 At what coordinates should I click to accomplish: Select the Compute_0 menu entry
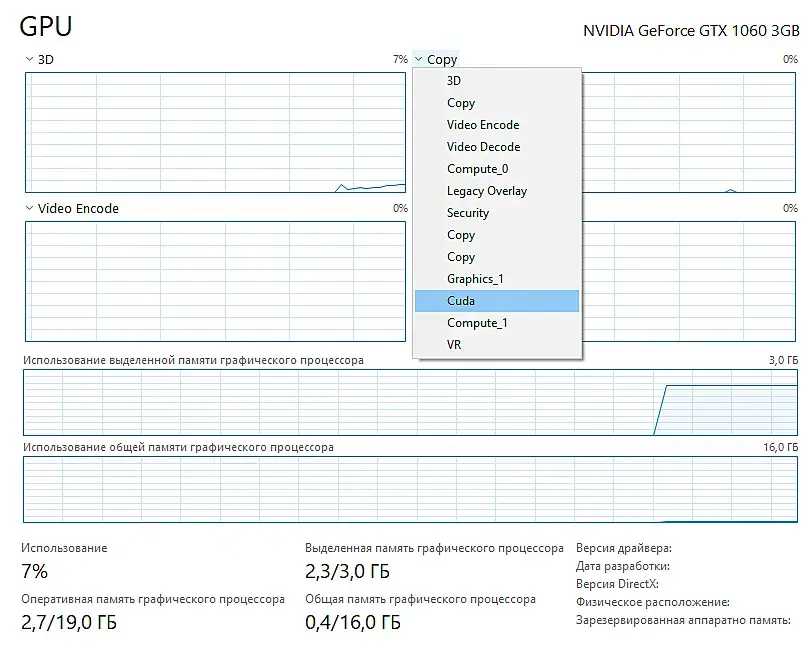coord(477,169)
